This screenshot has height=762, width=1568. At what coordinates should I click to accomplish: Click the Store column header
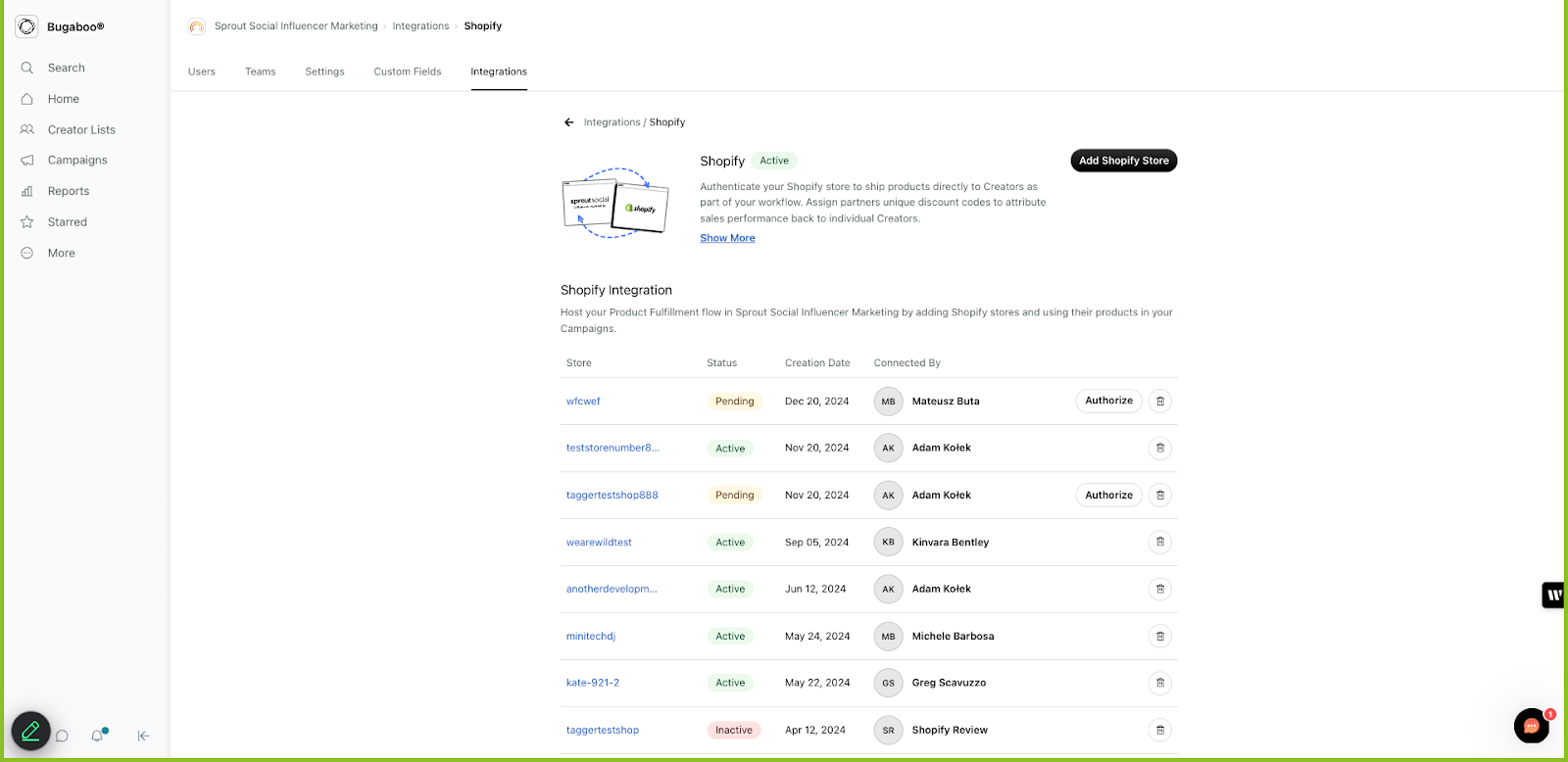click(x=579, y=363)
